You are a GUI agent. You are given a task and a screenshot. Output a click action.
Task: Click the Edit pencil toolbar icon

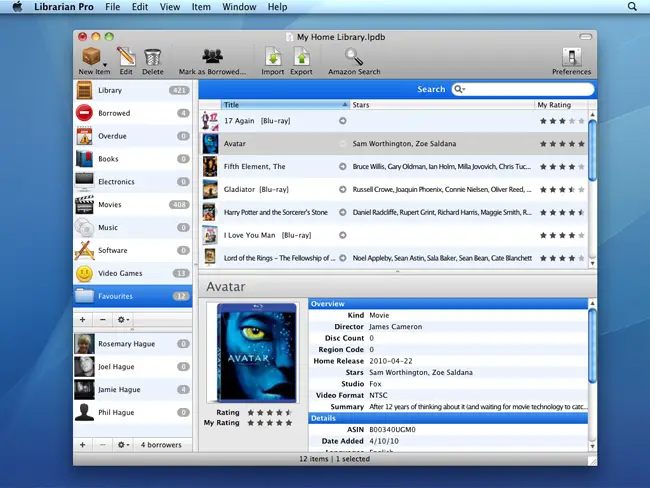[126, 56]
